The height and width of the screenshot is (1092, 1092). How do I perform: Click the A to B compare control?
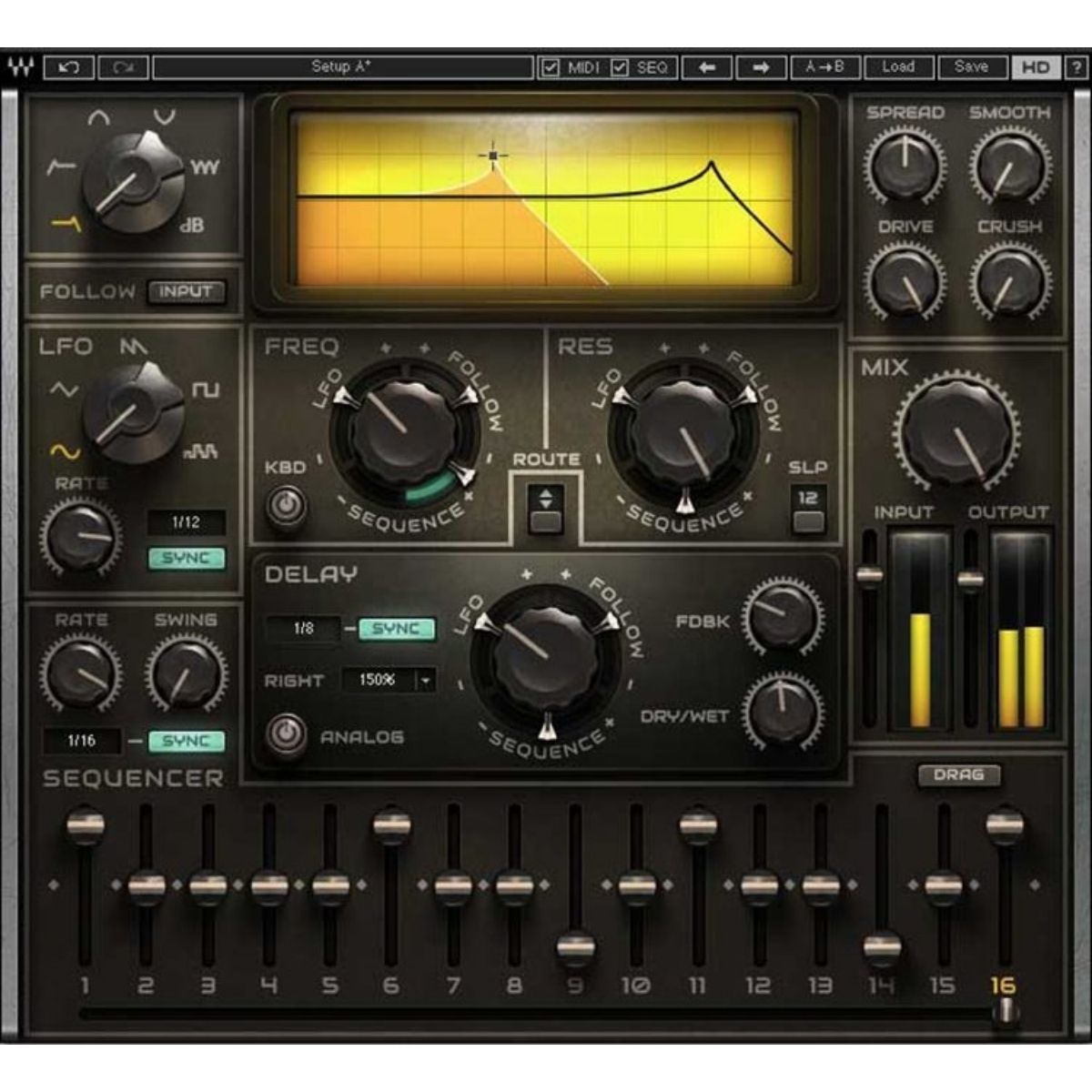coord(824,66)
